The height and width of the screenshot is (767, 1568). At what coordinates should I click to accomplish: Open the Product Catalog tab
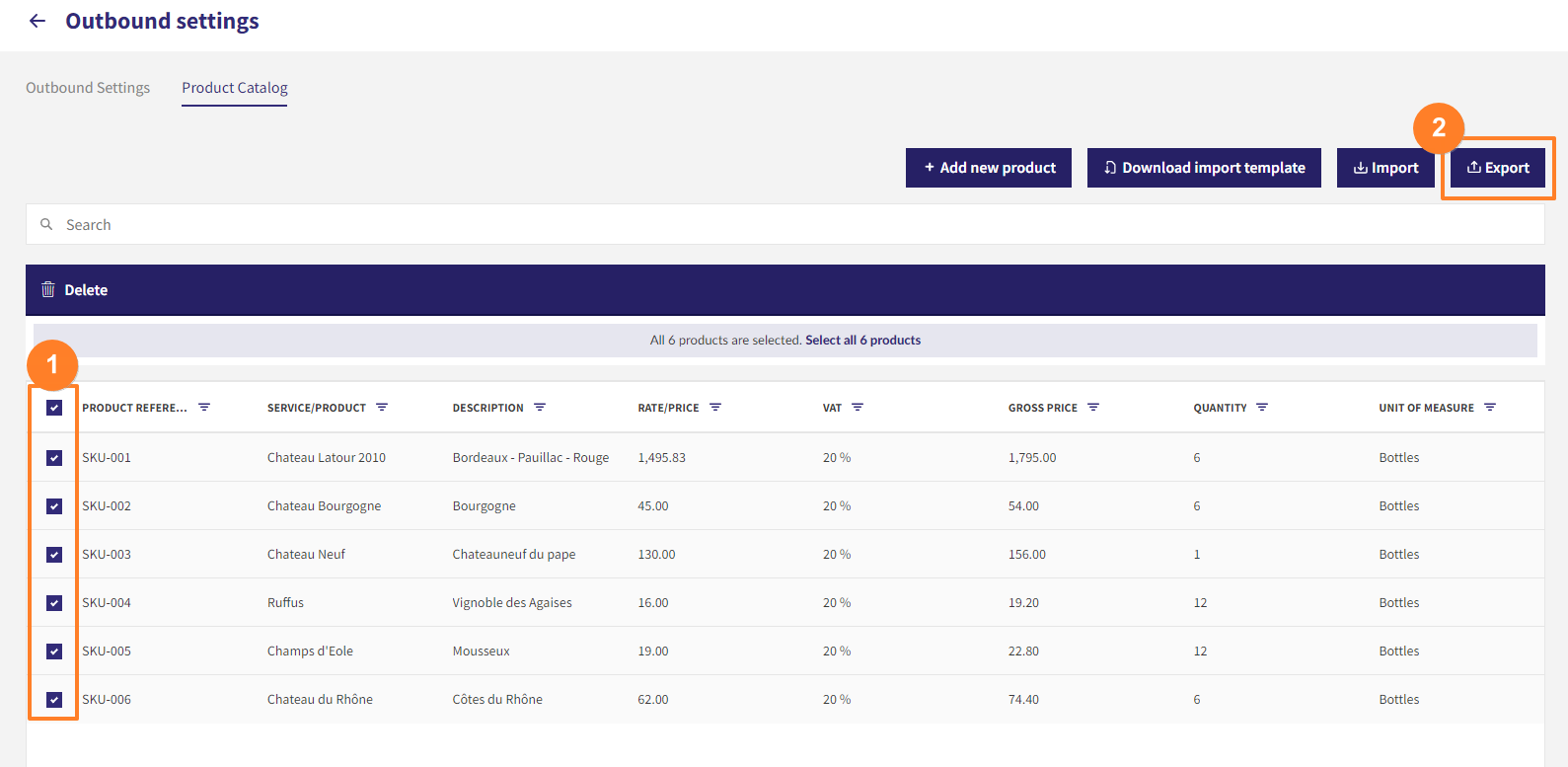(235, 88)
